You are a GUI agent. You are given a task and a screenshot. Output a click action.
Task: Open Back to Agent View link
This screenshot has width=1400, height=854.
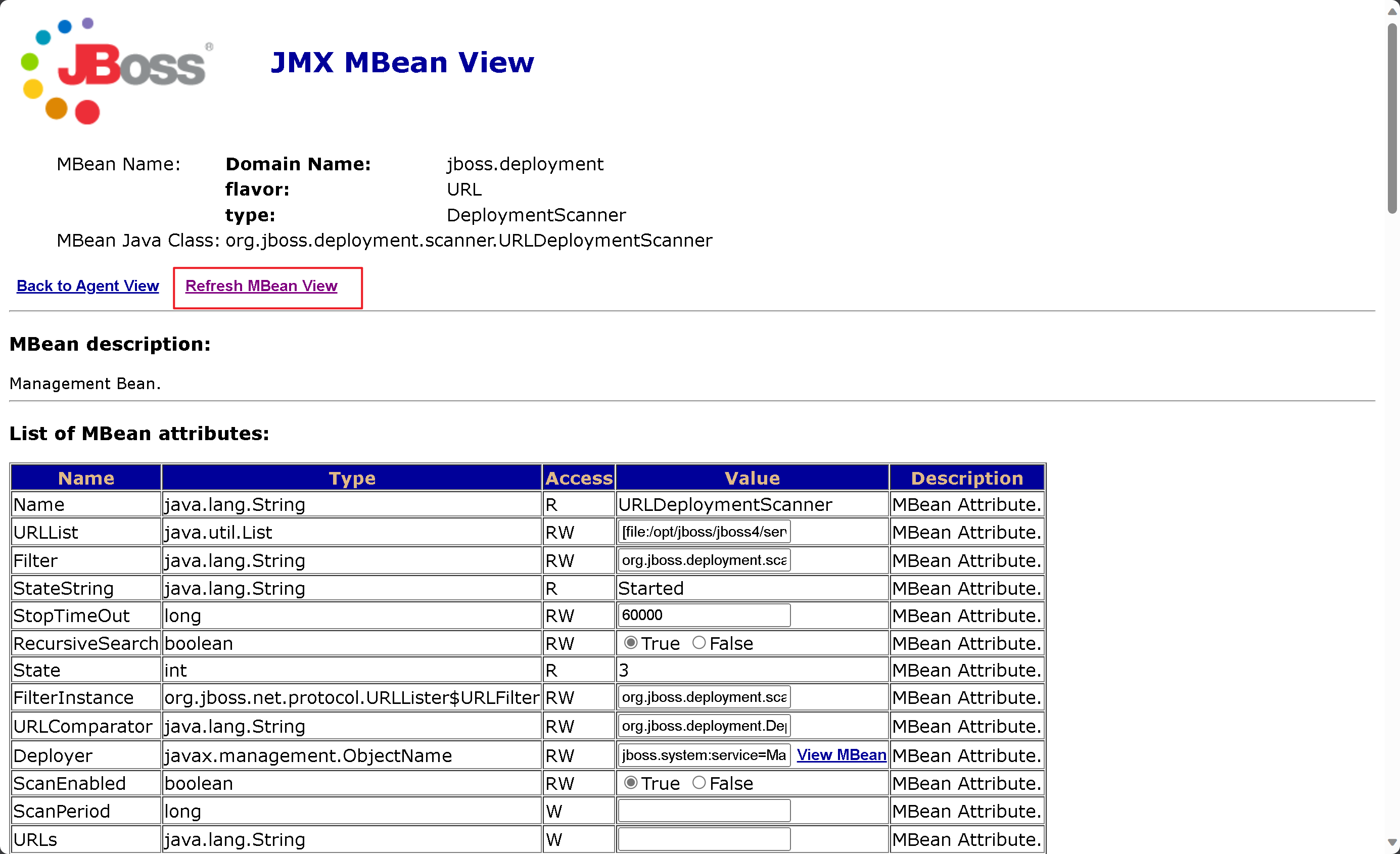(x=87, y=286)
